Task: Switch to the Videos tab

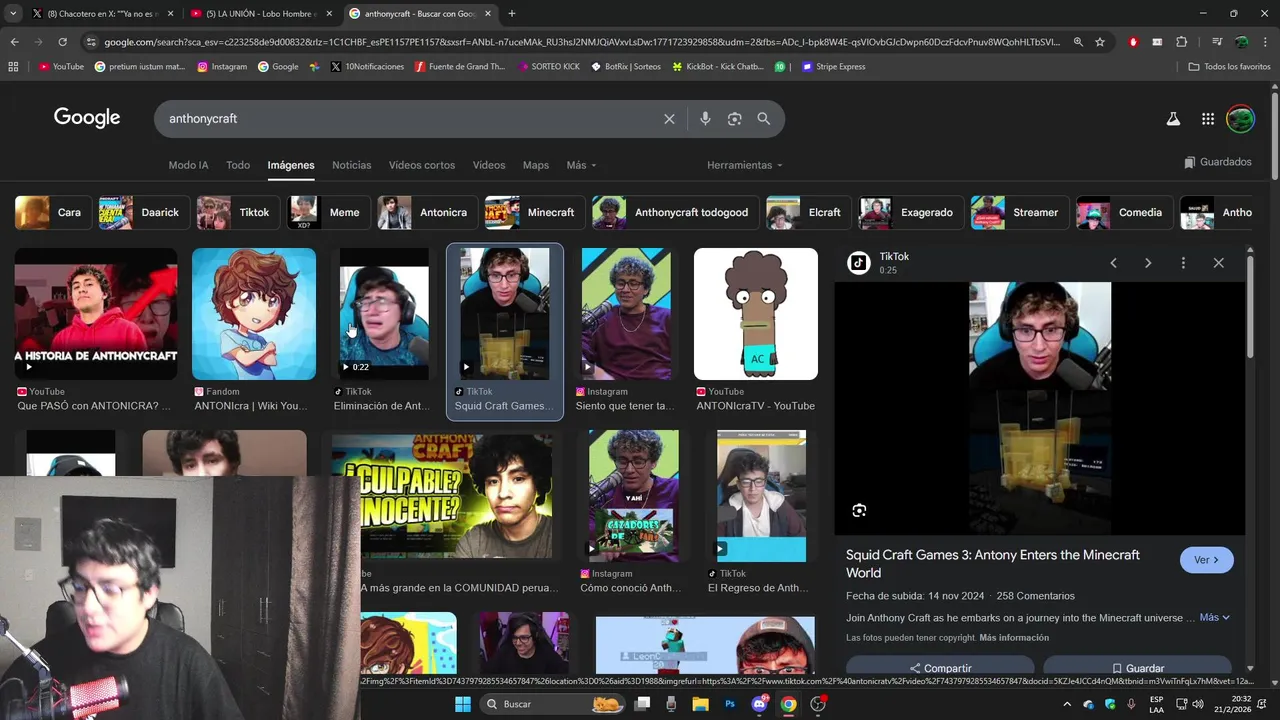Action: (489, 165)
